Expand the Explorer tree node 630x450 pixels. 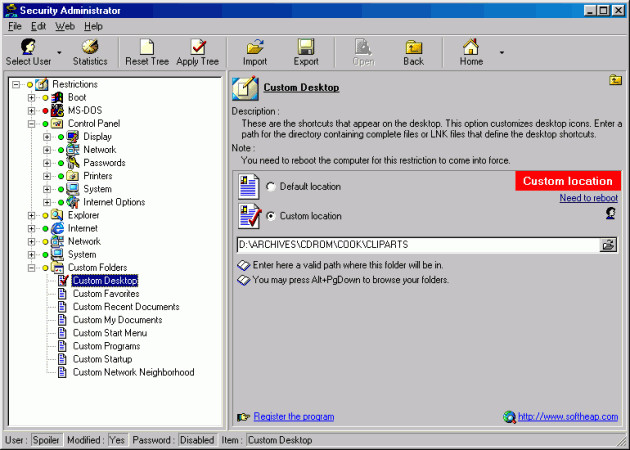click(31, 215)
